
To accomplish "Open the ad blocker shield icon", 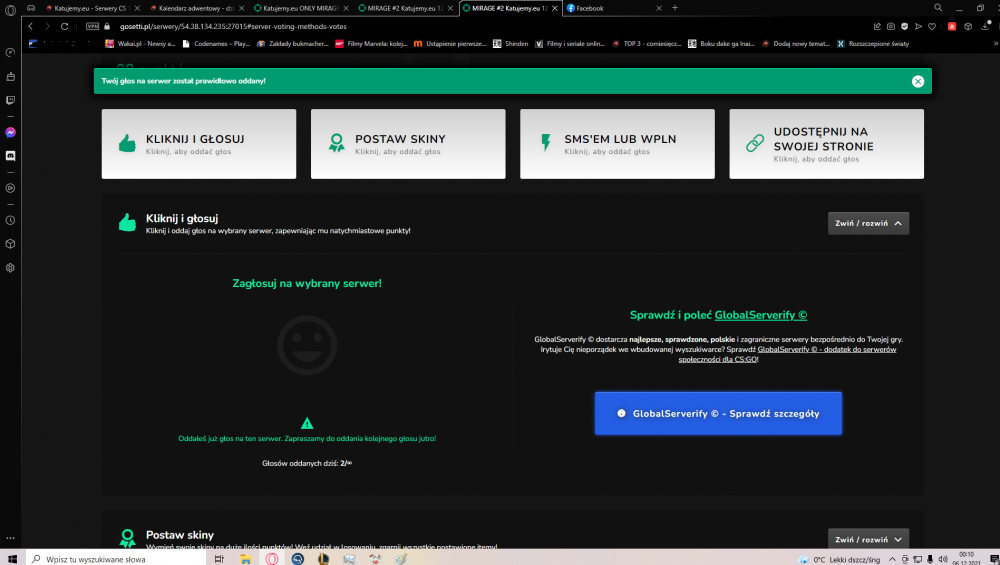I will click(x=904, y=26).
